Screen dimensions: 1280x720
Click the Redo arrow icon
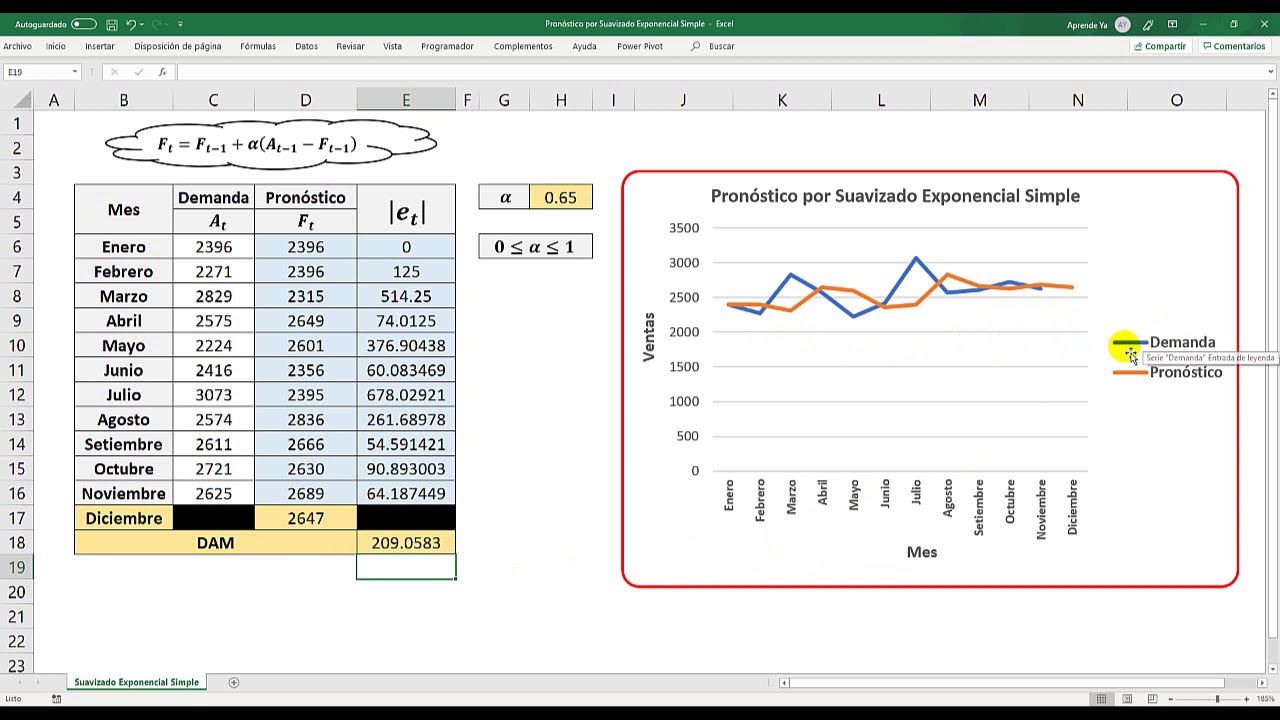click(157, 24)
